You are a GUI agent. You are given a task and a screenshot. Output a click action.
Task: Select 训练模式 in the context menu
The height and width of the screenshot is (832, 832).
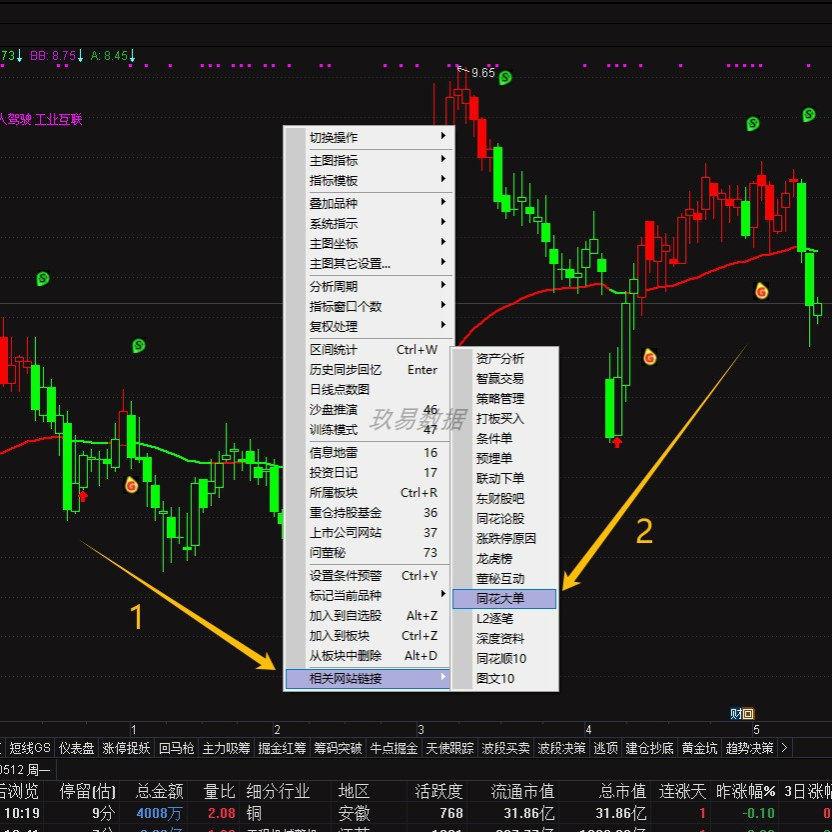(368, 430)
